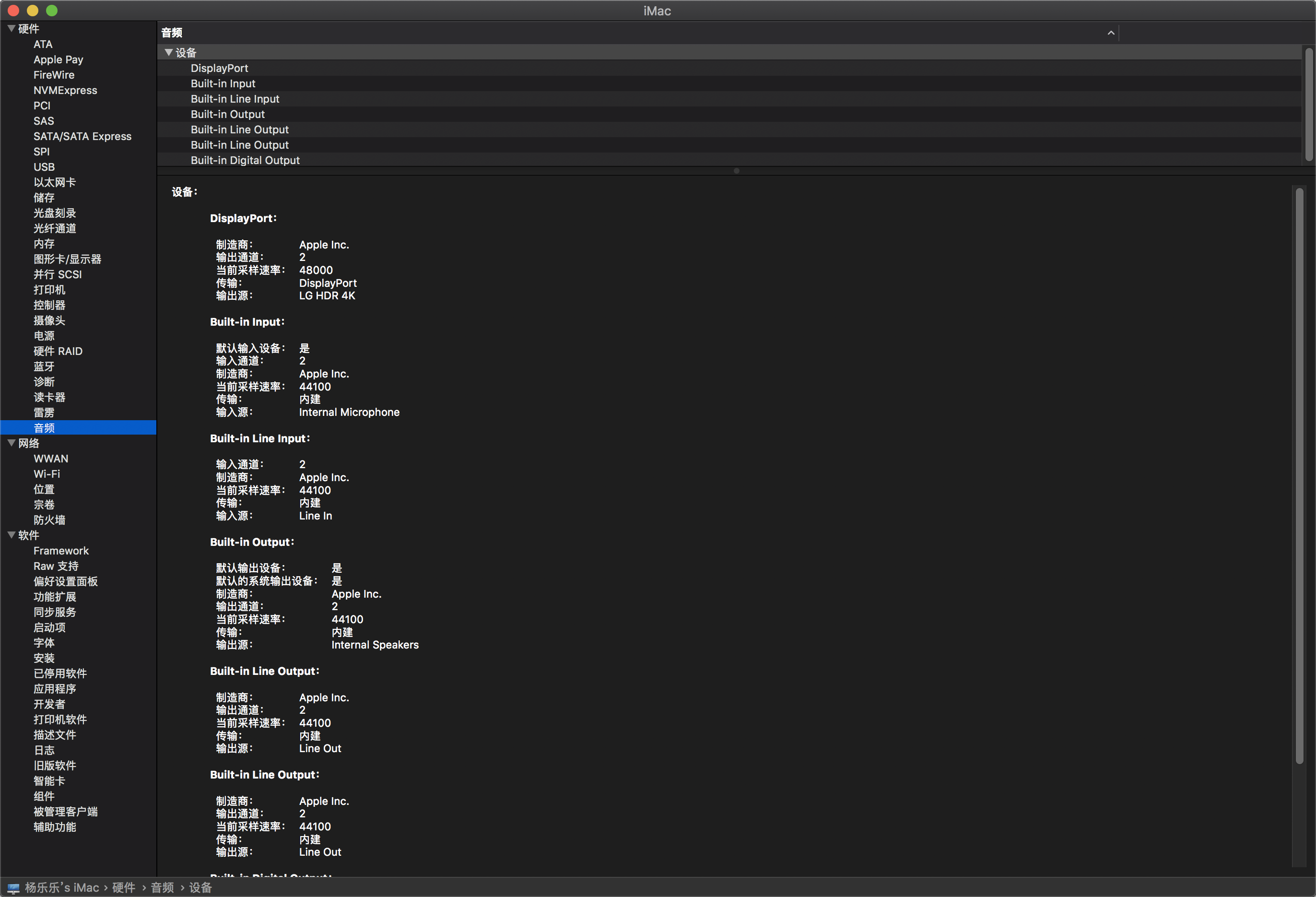
Task: Click the upper device list scrollbar
Action: pyautogui.click(x=1309, y=105)
